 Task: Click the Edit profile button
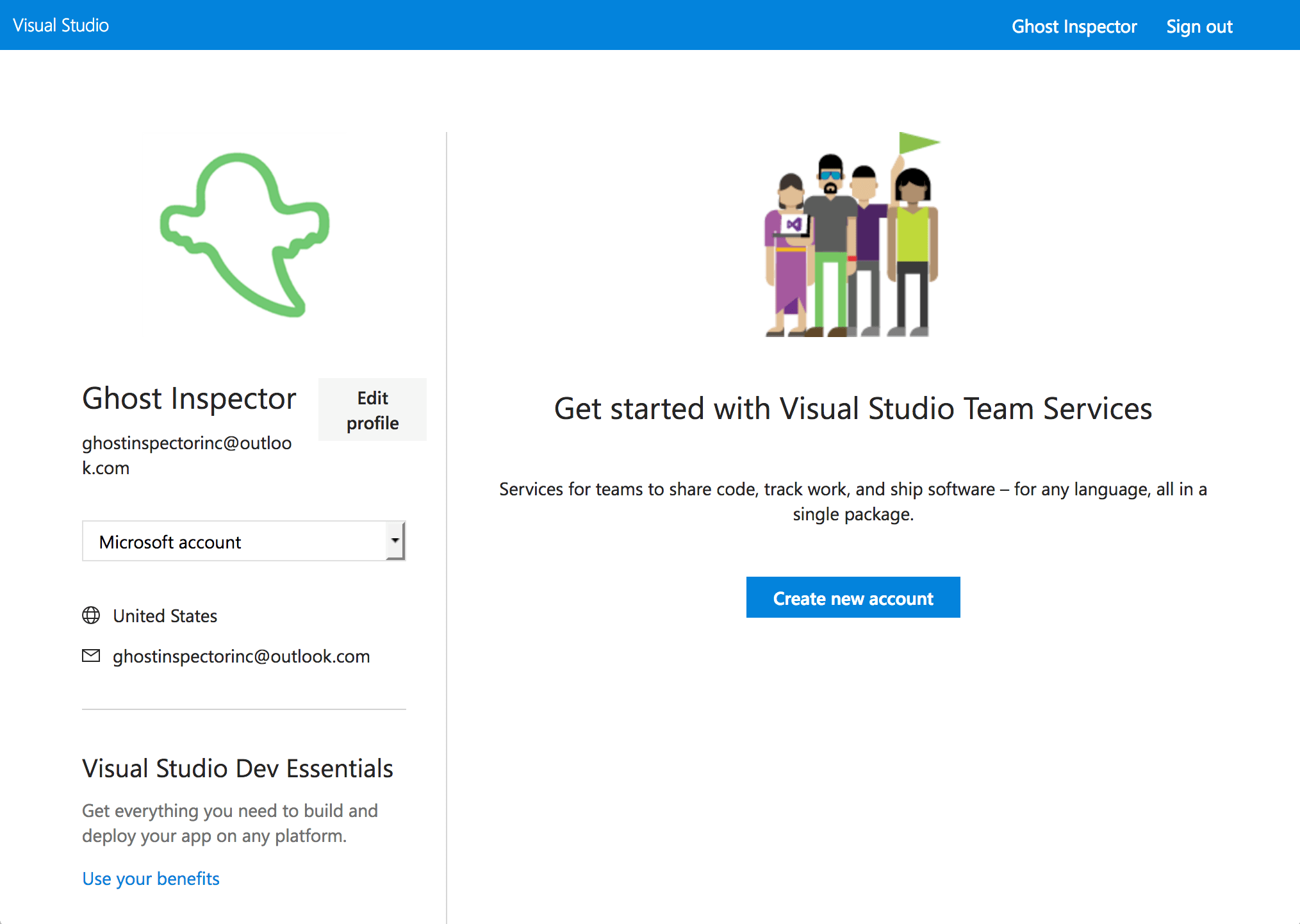pyautogui.click(x=372, y=410)
